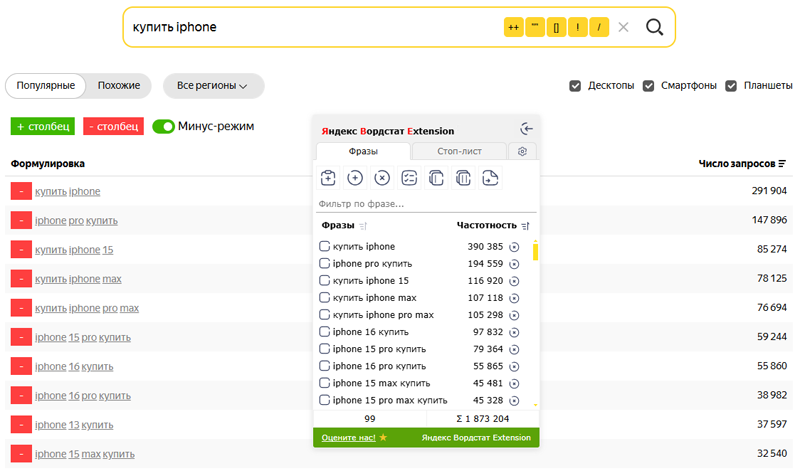Image resolution: width=800 pixels, height=471 pixels.
Task: Open the Оцените нас! link
Action: pyautogui.click(x=348, y=438)
